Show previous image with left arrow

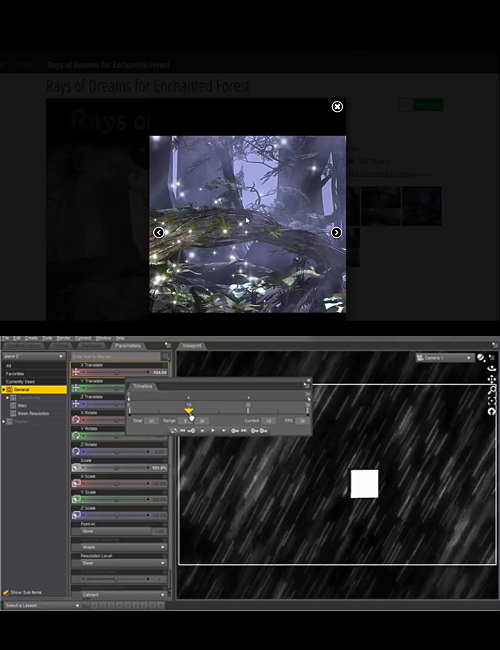(158, 233)
